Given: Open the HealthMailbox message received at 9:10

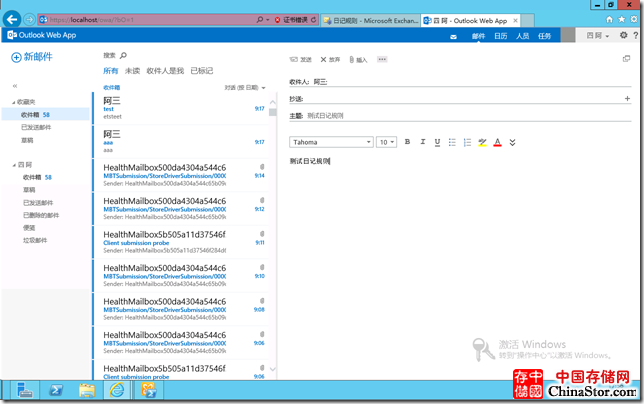Looking at the screenshot, I should 181,276.
